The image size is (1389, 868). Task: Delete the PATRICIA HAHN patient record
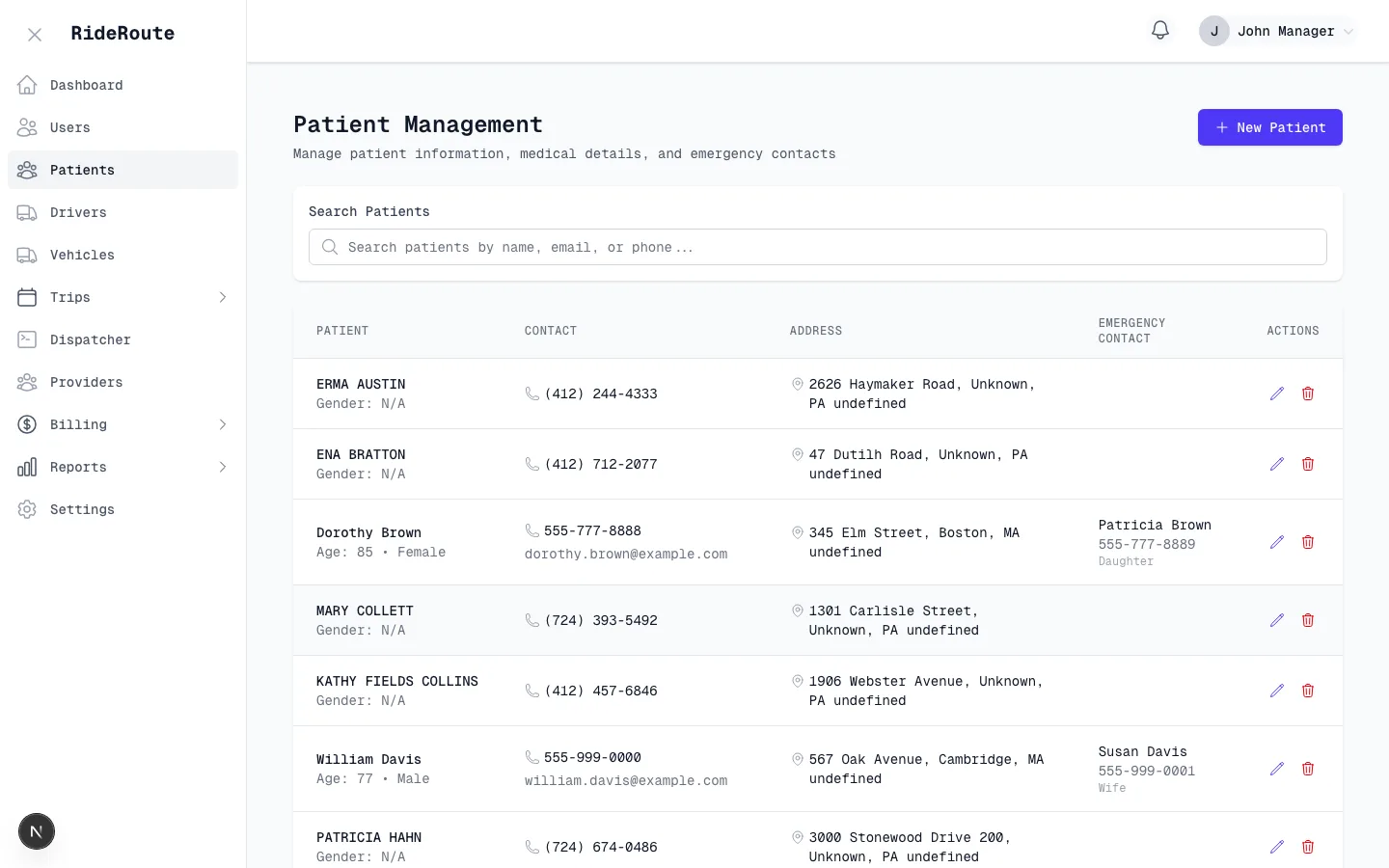pyautogui.click(x=1308, y=847)
